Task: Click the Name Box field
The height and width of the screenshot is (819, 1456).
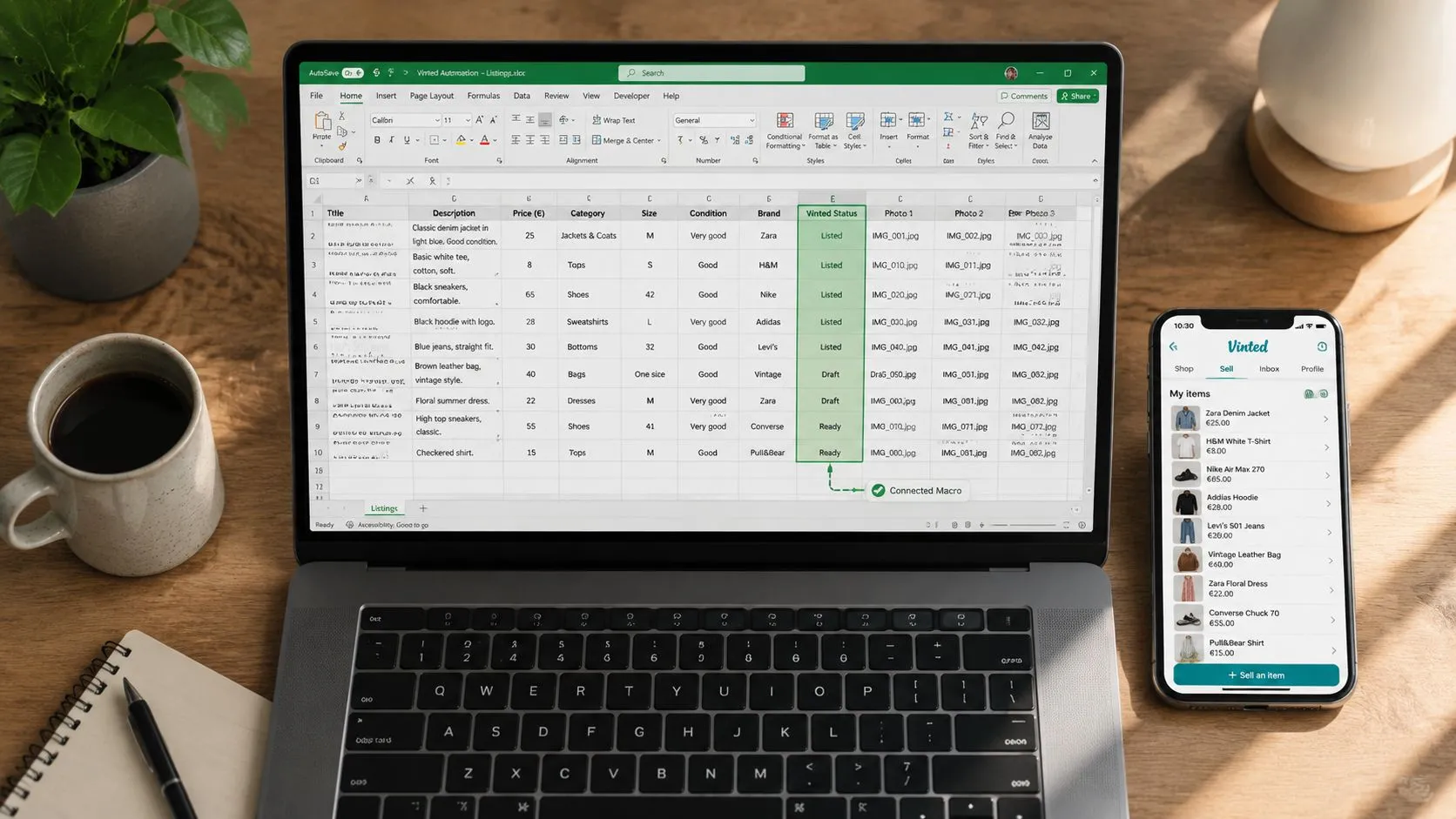Action: pos(335,181)
